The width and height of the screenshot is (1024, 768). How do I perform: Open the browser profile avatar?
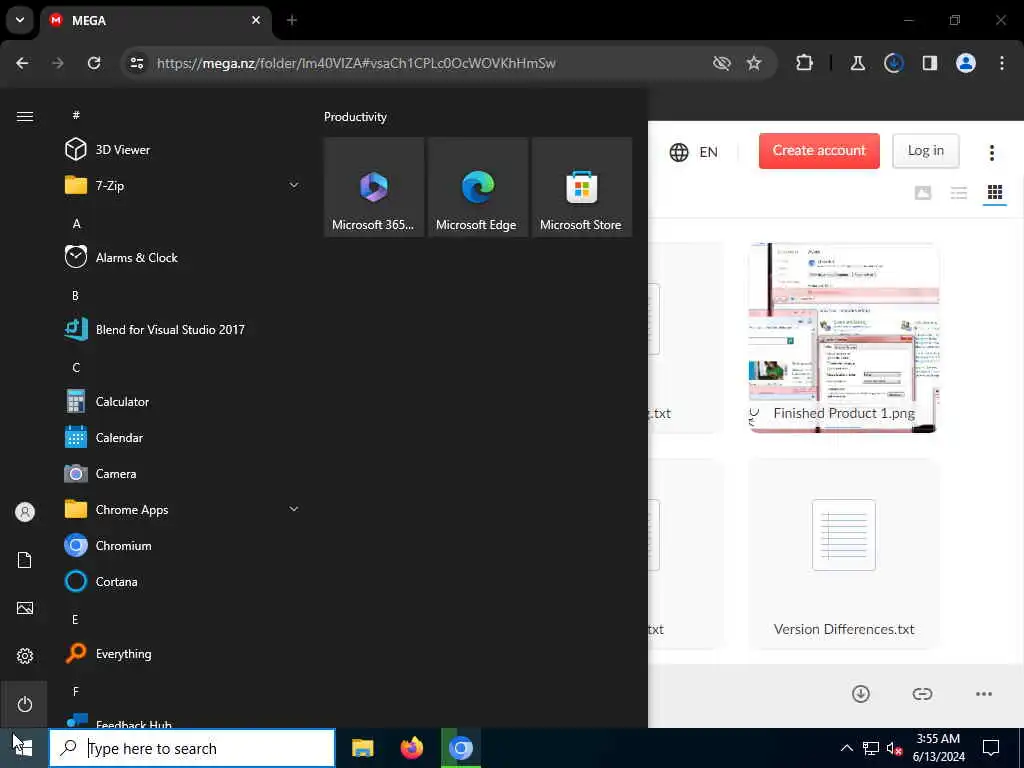coord(965,63)
